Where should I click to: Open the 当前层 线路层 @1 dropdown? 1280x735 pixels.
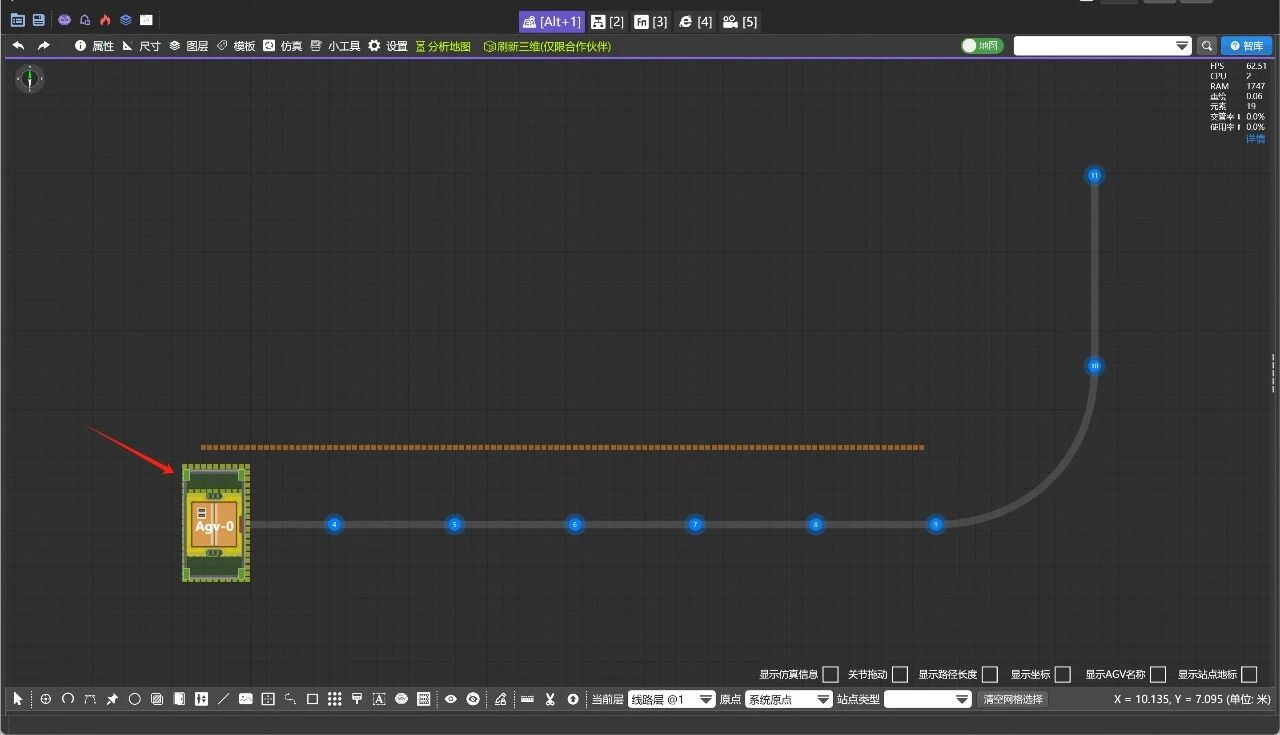(x=672, y=699)
